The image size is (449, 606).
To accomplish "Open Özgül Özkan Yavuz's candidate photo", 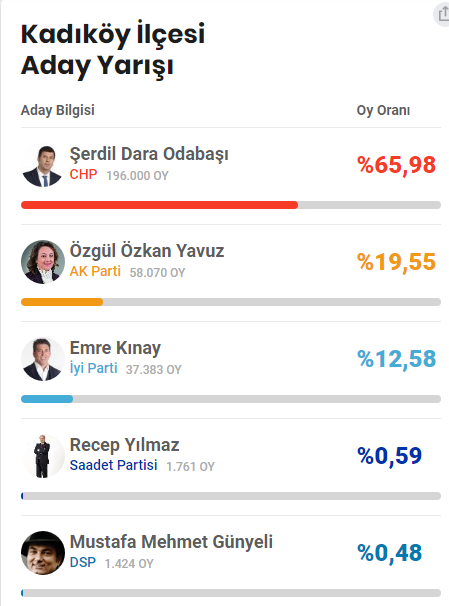I will (x=43, y=262).
